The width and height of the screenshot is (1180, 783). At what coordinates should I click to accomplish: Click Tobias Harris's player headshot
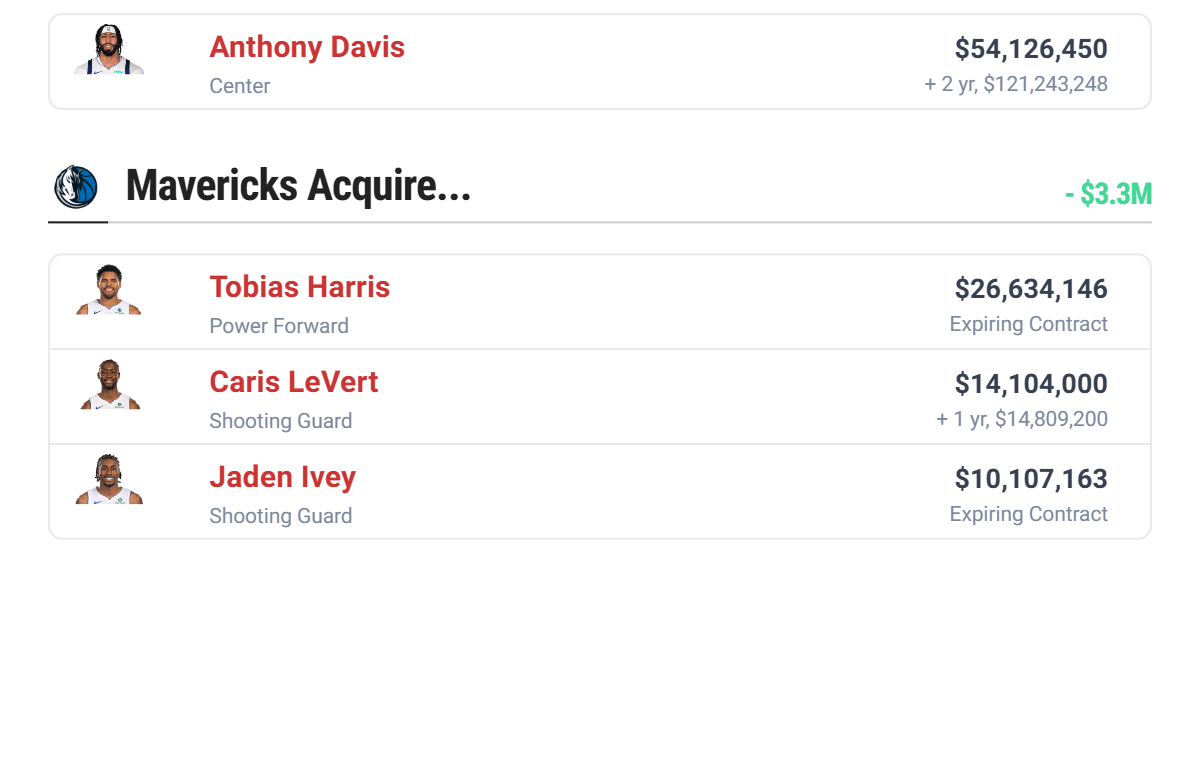[x=109, y=290]
